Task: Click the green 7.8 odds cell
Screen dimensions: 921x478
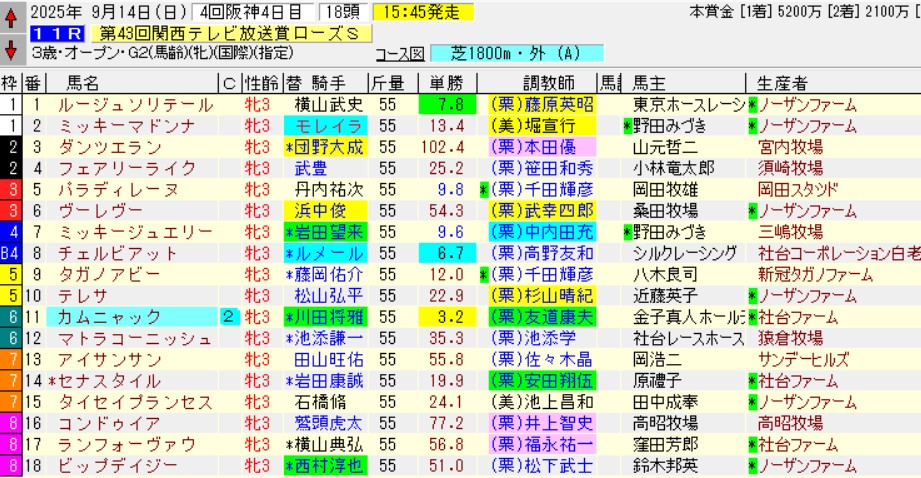Action: coord(441,104)
